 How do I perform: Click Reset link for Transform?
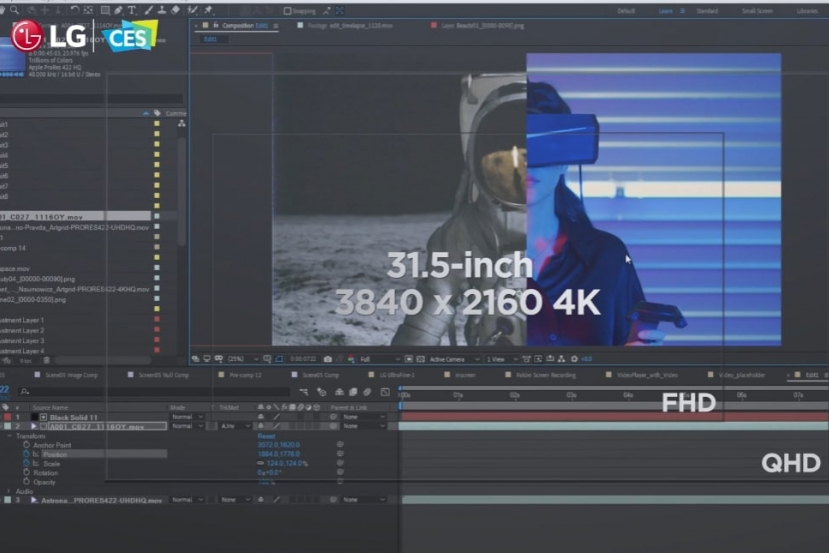(x=266, y=436)
